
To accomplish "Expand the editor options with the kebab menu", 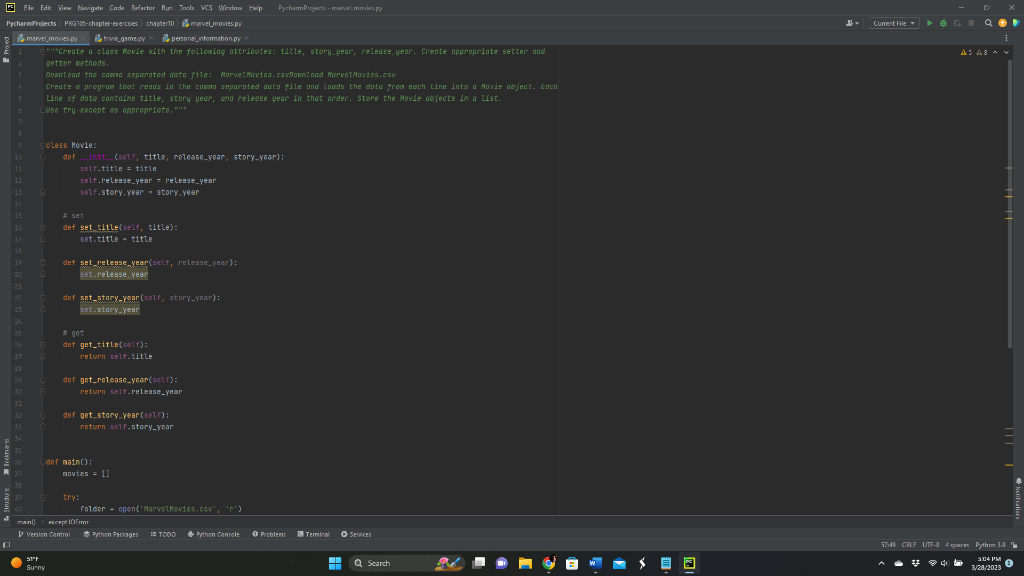I will [x=1005, y=37].
